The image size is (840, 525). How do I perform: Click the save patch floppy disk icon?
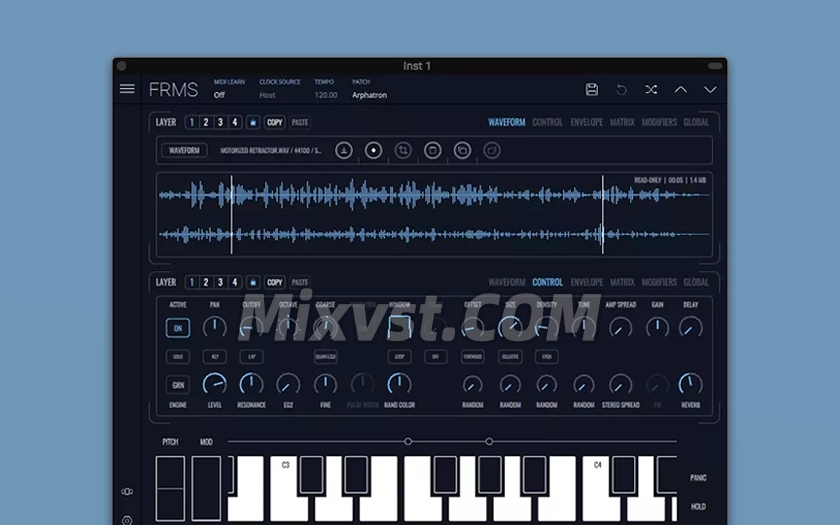click(x=591, y=89)
